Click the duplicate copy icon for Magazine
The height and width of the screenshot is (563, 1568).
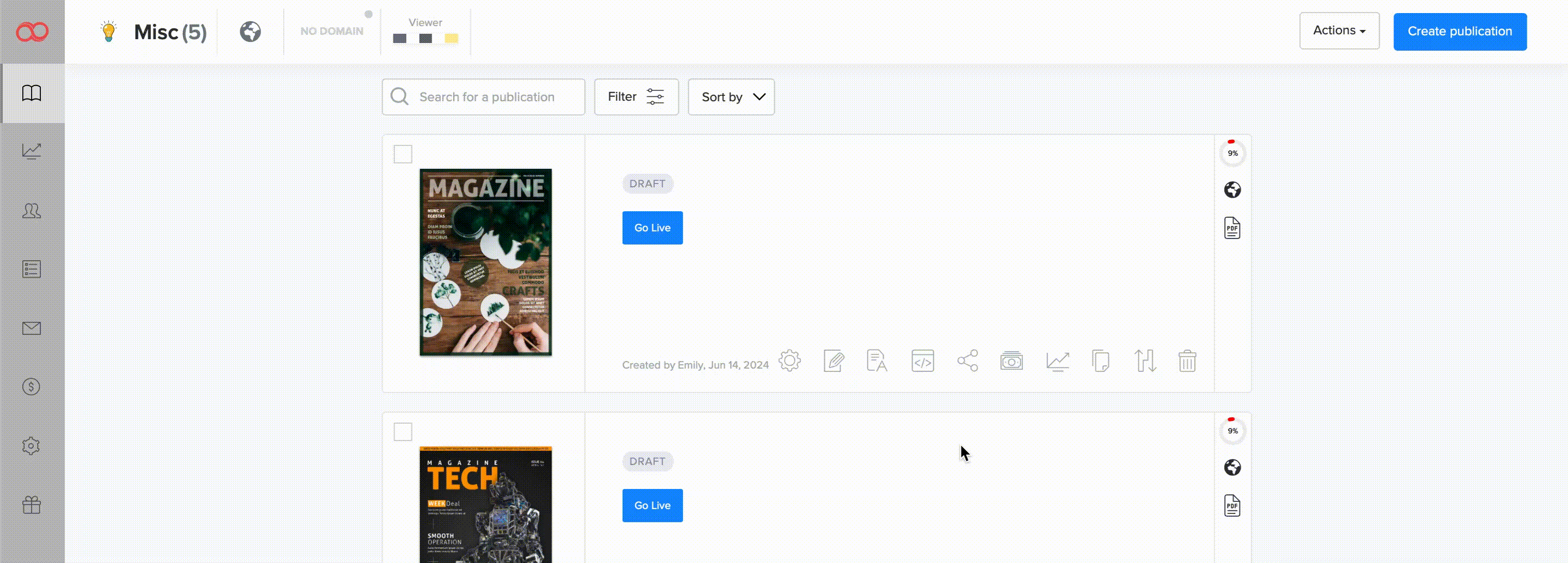[1101, 361]
